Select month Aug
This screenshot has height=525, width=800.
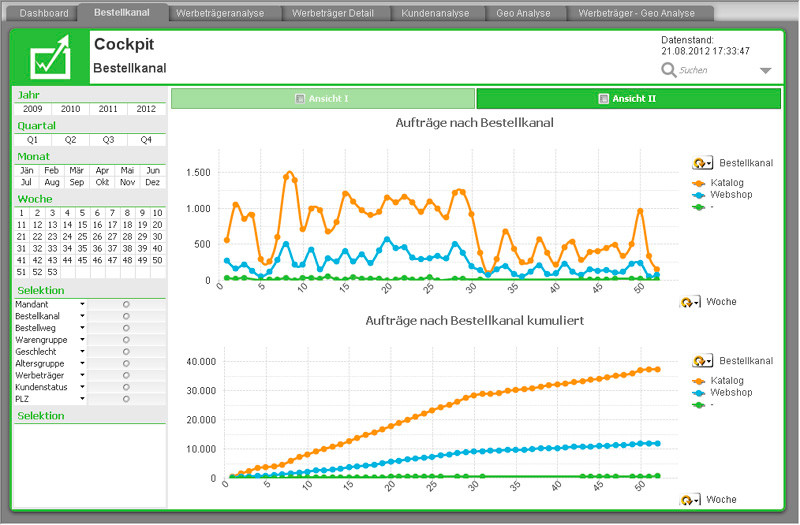click(x=52, y=182)
